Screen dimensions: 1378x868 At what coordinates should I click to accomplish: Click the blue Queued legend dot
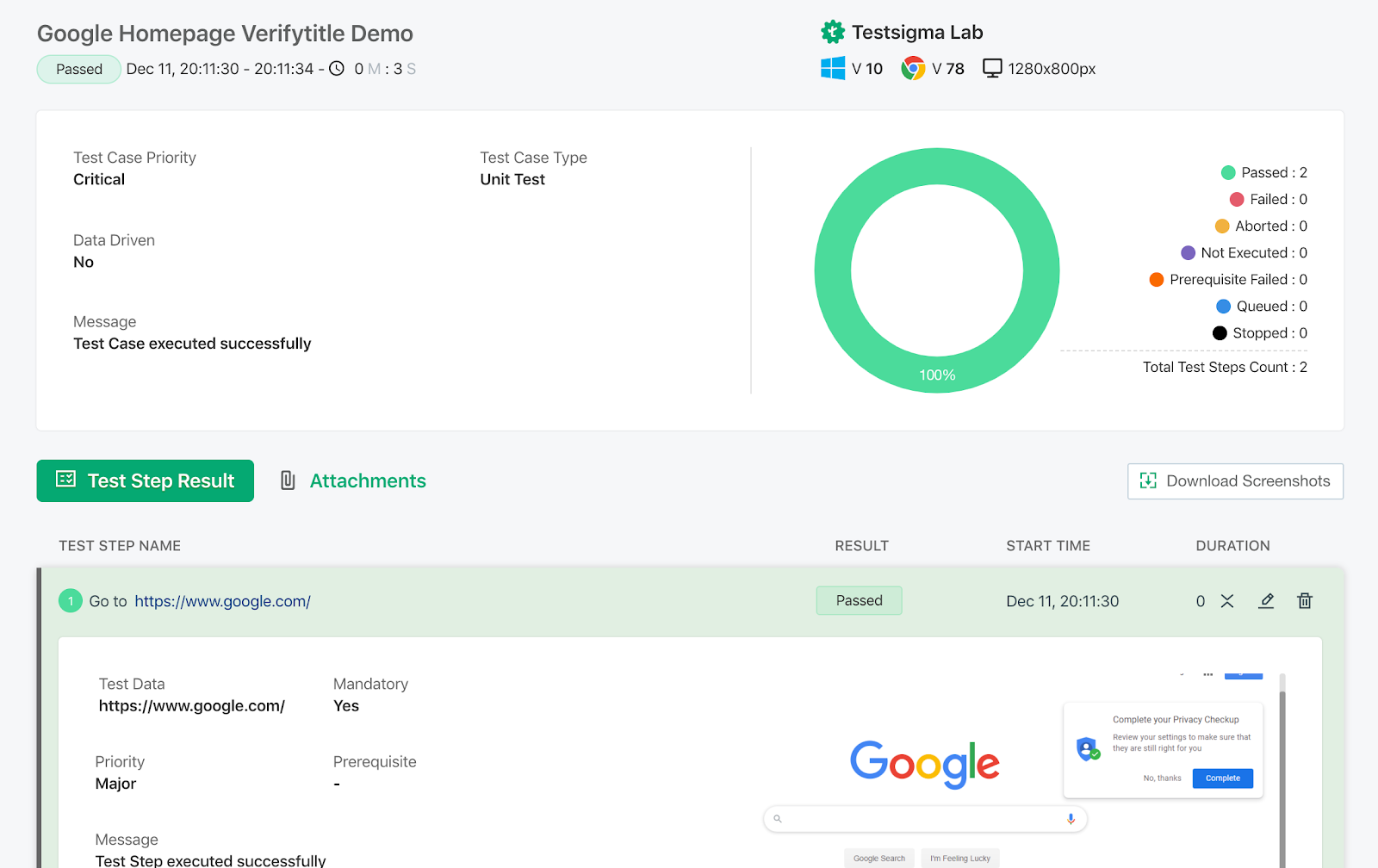tap(1223, 307)
